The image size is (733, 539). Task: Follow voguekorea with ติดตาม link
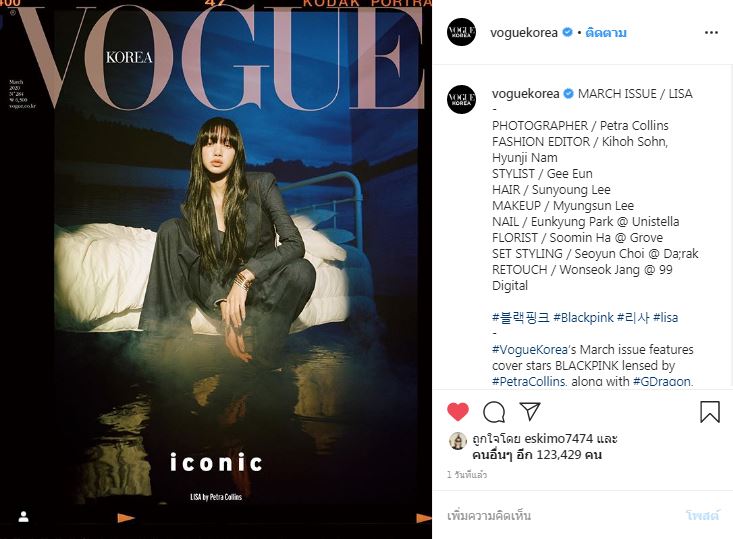pos(606,33)
